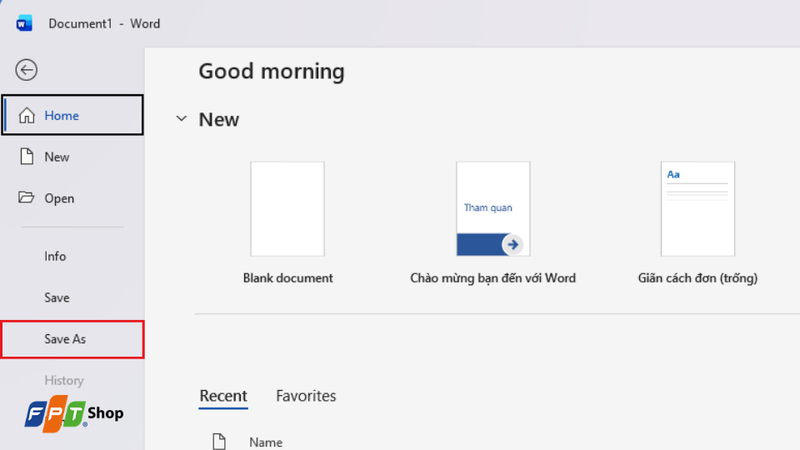Click the Home house icon
800x450 pixels.
(27, 115)
